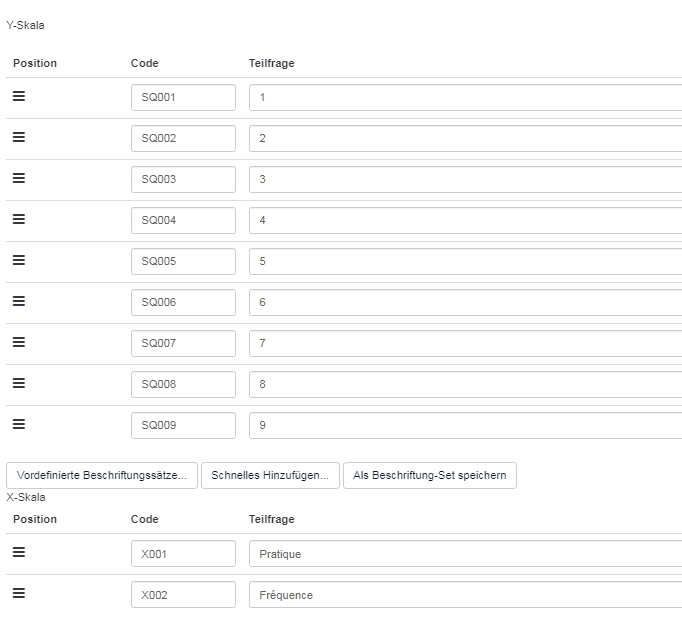Viewport: 682px width, 623px height.
Task: Click the Teilfrage field containing Pratique
Action: [x=465, y=554]
